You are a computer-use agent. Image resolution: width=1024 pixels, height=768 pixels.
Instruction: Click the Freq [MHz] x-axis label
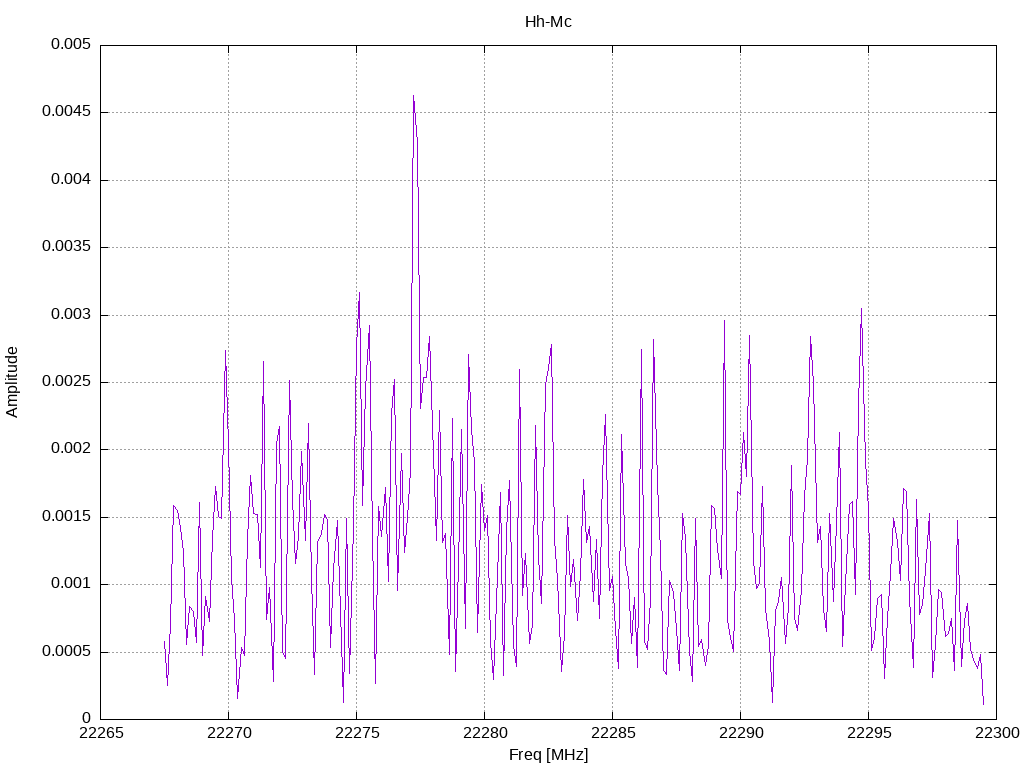[548, 754]
